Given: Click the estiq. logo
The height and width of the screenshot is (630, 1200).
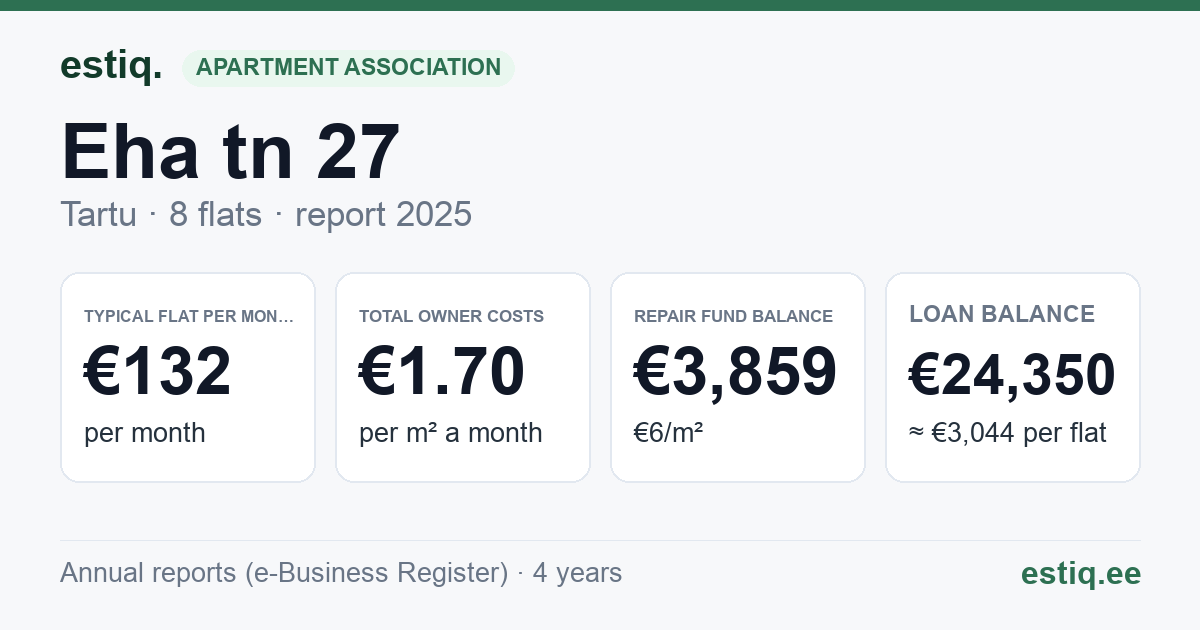Looking at the screenshot, I should coord(111,66).
